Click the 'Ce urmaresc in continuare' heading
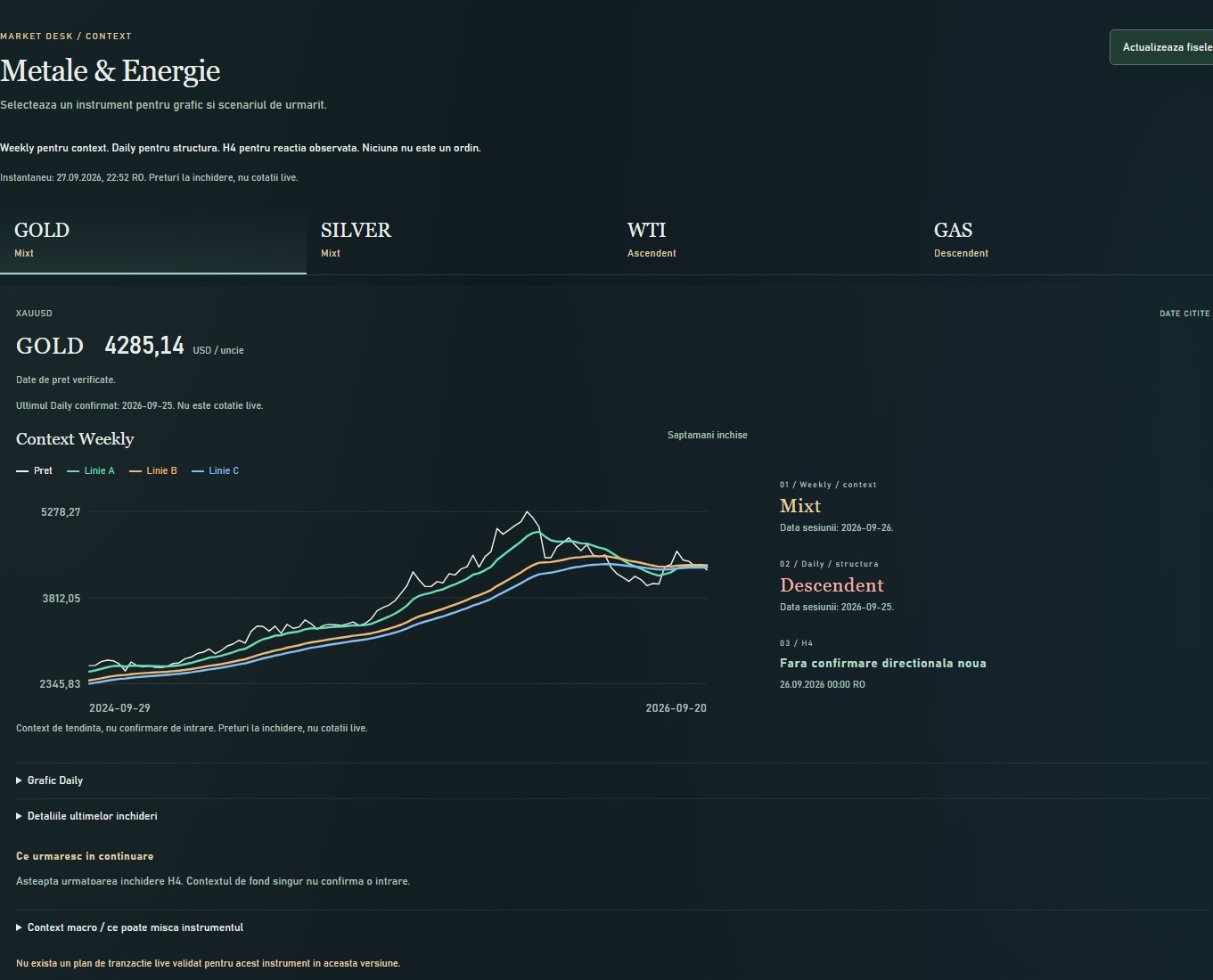This screenshot has height=980, width=1213. point(85,856)
